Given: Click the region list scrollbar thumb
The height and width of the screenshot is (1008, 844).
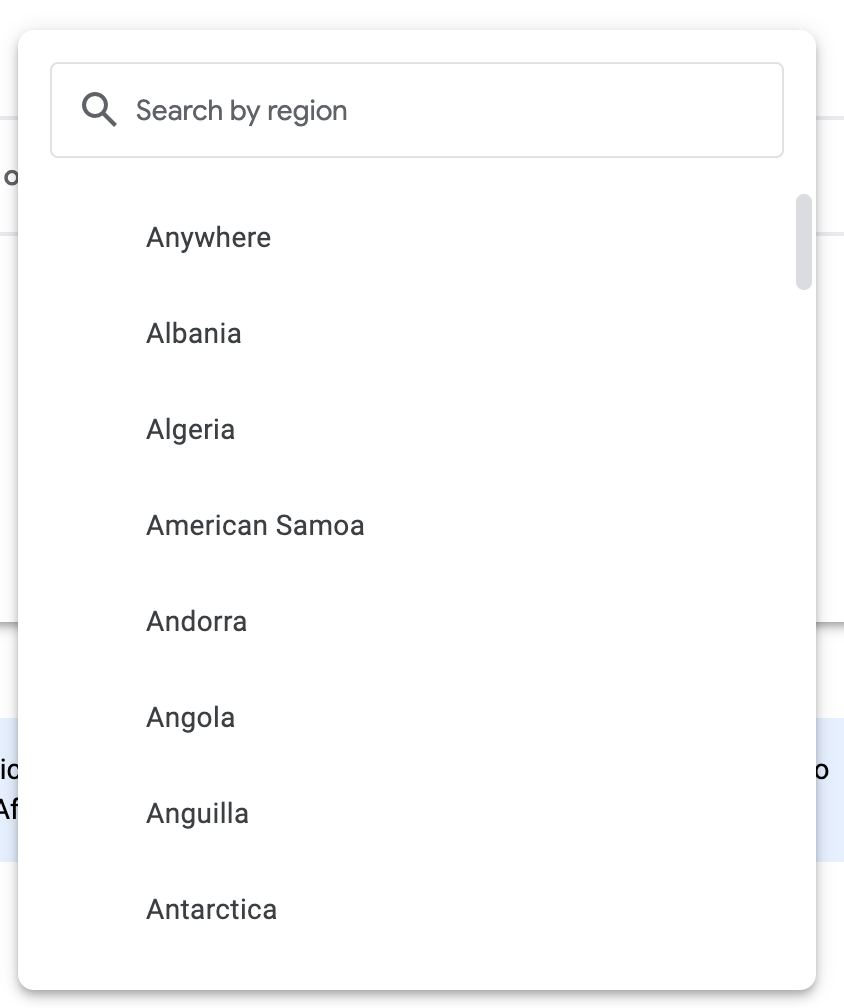Looking at the screenshot, I should (x=804, y=241).
